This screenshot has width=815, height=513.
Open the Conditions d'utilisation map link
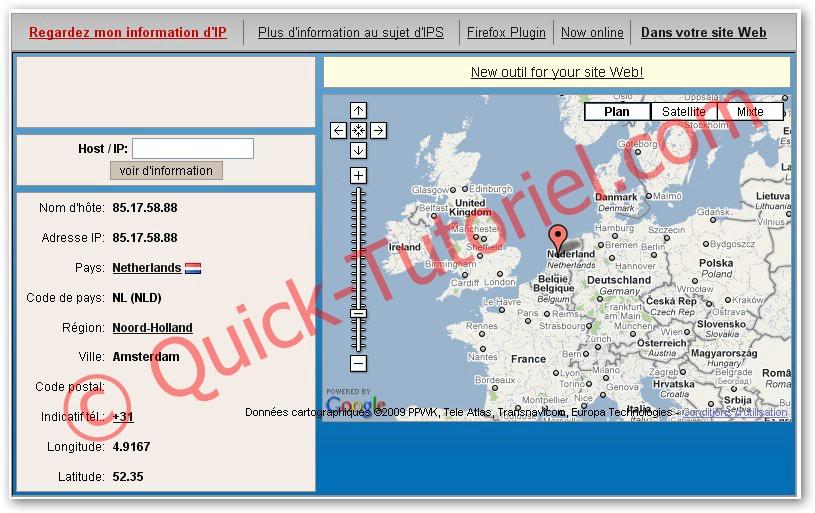pyautogui.click(x=735, y=412)
